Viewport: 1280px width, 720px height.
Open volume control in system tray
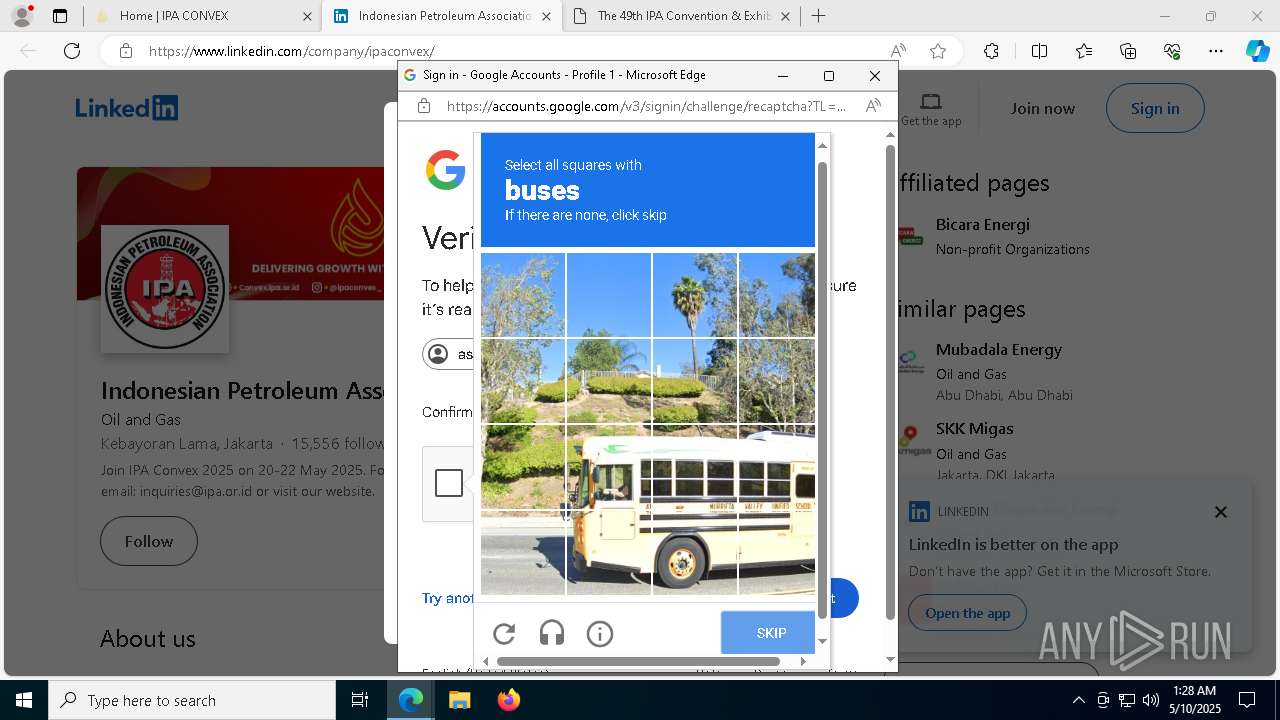(x=1151, y=700)
